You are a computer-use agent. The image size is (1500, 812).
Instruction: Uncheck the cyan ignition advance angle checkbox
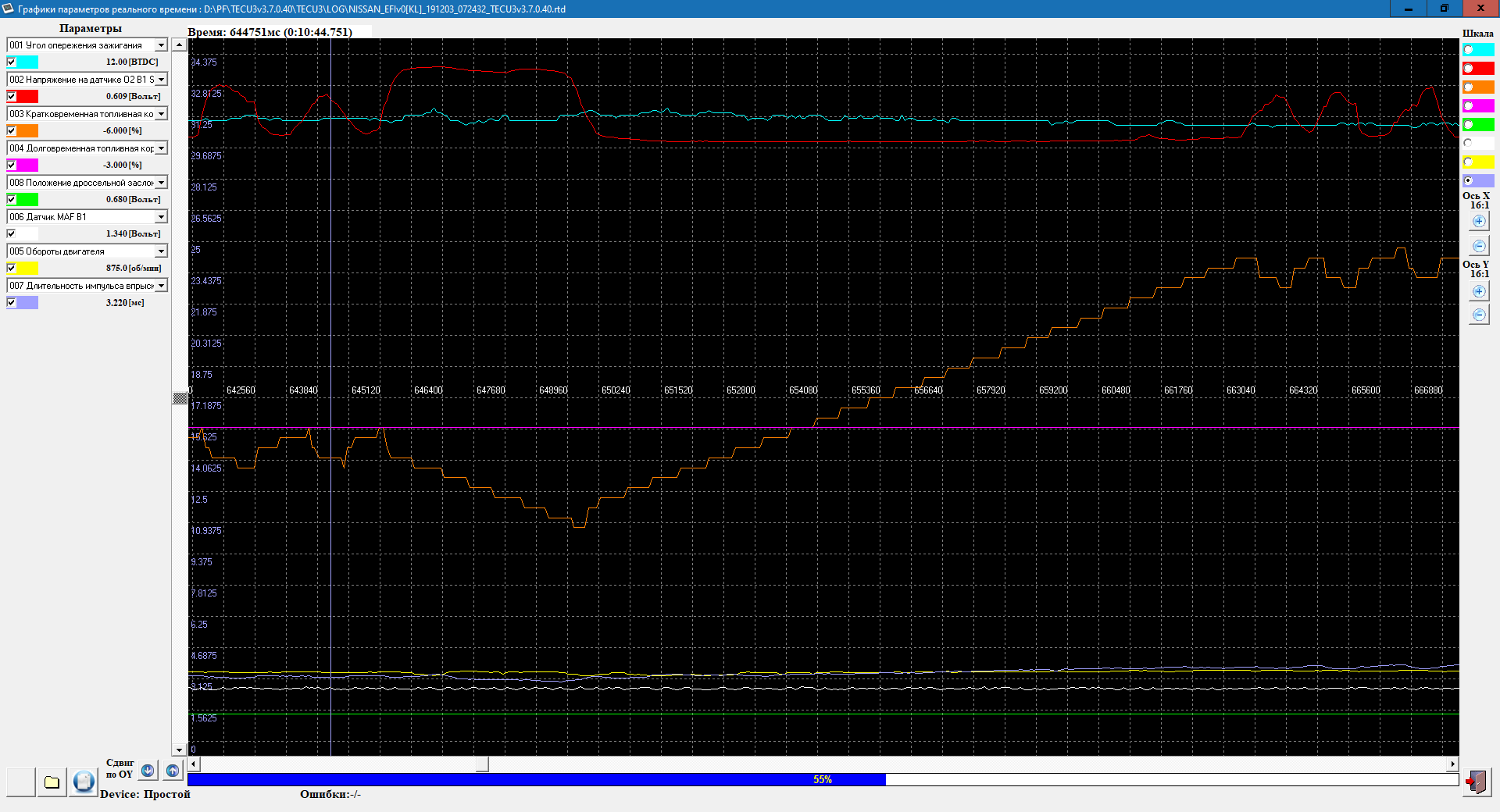coord(12,62)
